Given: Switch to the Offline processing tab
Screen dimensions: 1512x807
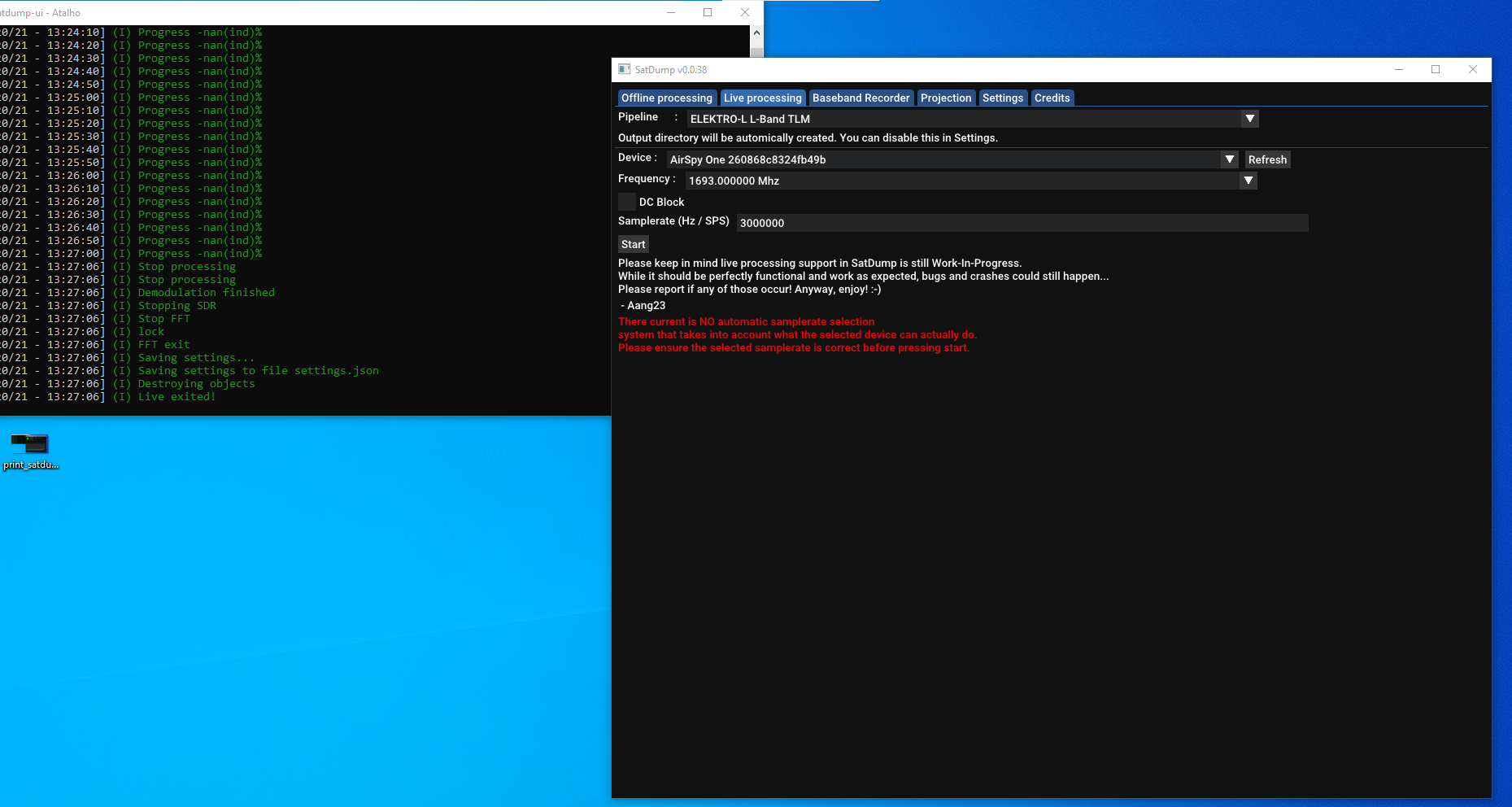Looking at the screenshot, I should (x=667, y=98).
